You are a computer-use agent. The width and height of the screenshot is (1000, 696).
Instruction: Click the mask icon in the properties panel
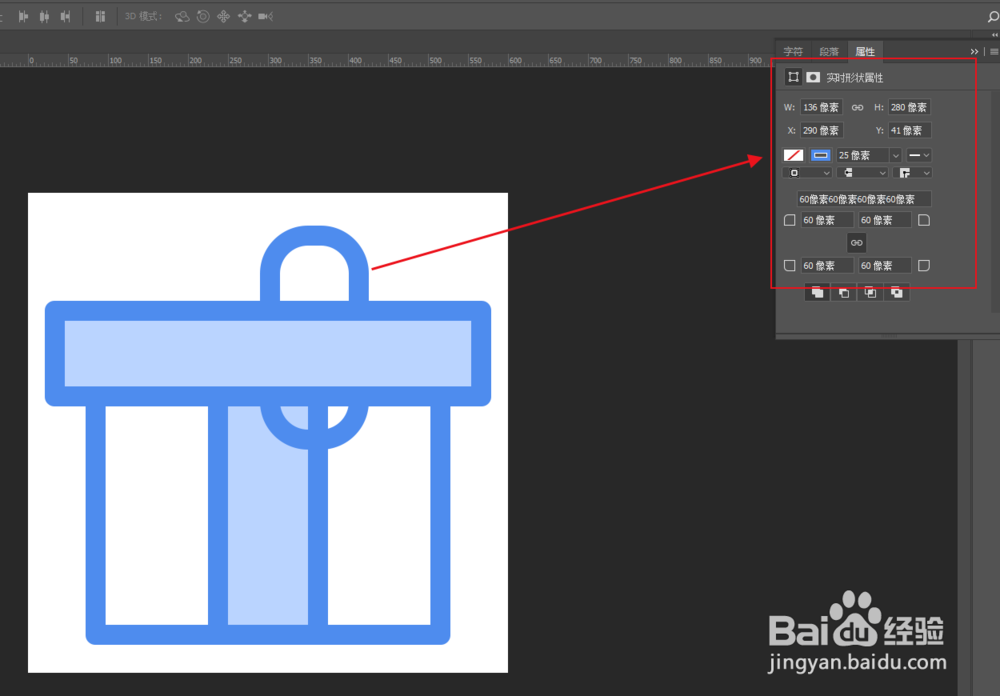812,77
